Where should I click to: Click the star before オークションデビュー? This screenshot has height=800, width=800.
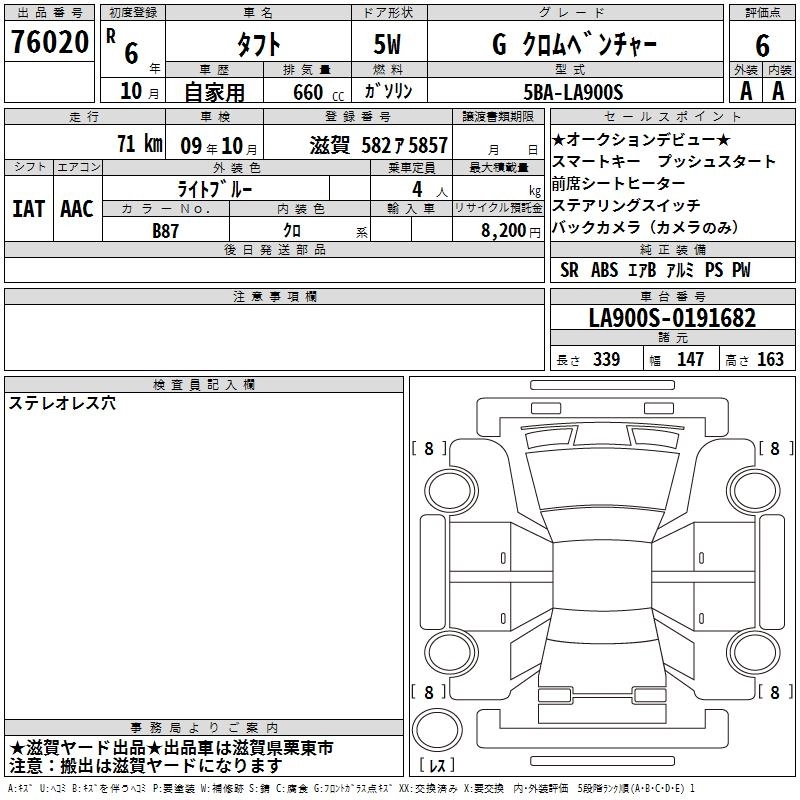(x=558, y=137)
